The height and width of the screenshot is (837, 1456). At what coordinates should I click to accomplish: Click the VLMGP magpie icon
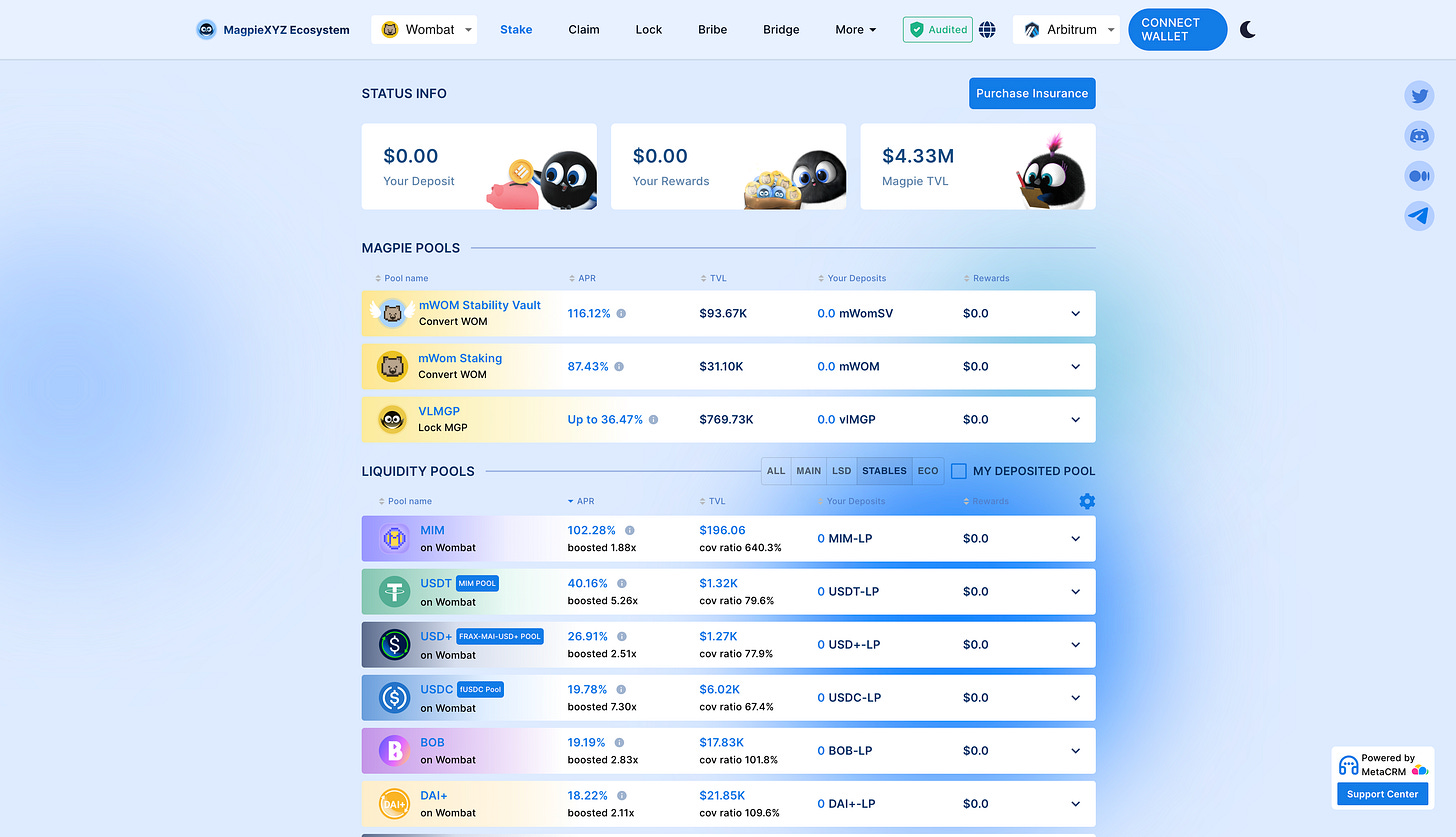click(392, 420)
